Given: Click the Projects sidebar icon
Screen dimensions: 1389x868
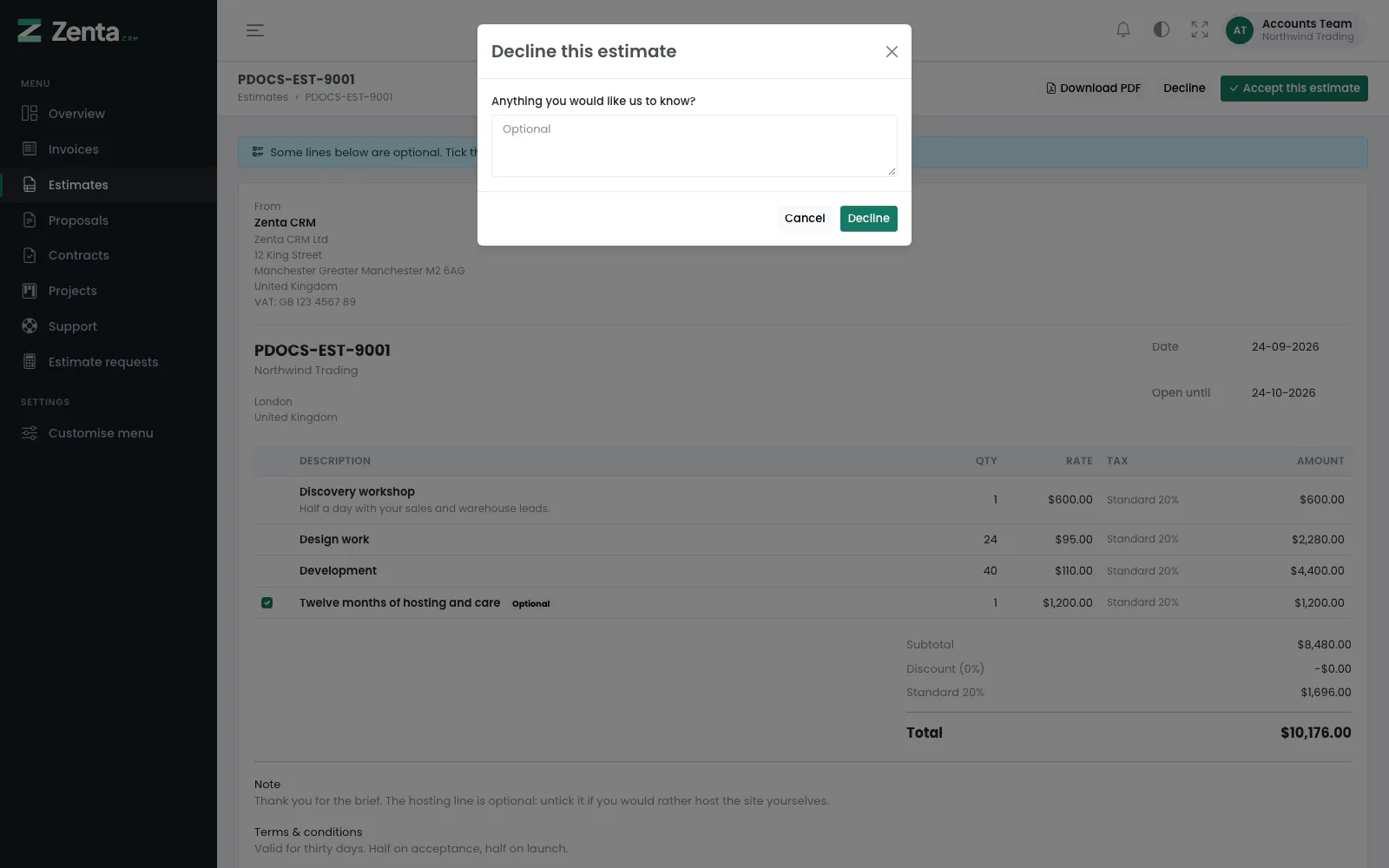Looking at the screenshot, I should point(30,291).
